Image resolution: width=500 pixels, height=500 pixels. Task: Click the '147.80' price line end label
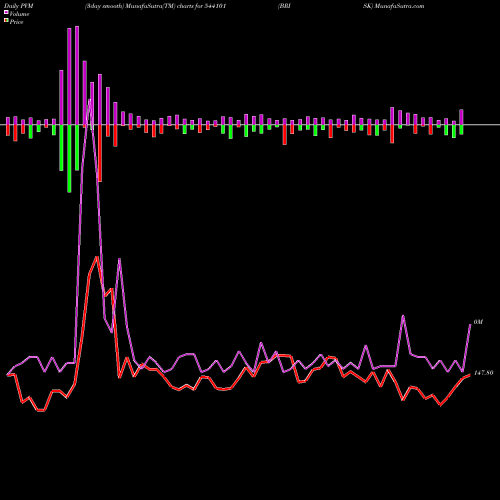[x=483, y=373]
